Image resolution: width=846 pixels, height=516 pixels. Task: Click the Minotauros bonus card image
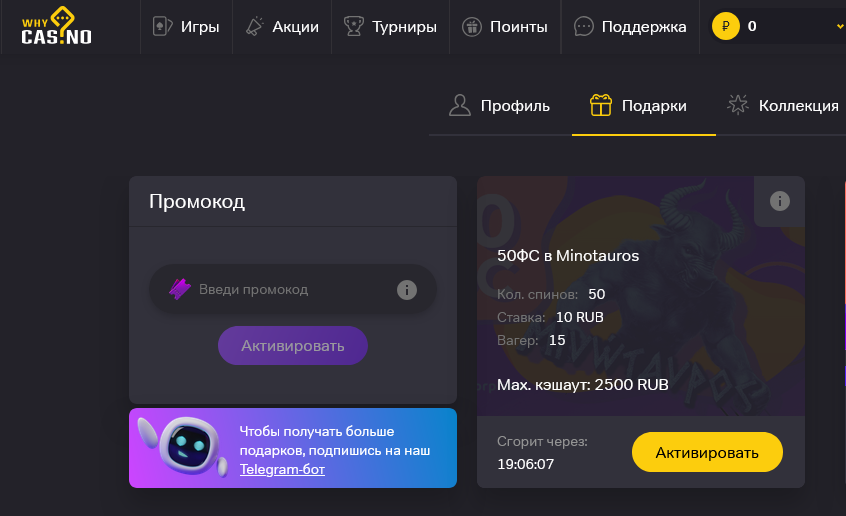[641, 296]
